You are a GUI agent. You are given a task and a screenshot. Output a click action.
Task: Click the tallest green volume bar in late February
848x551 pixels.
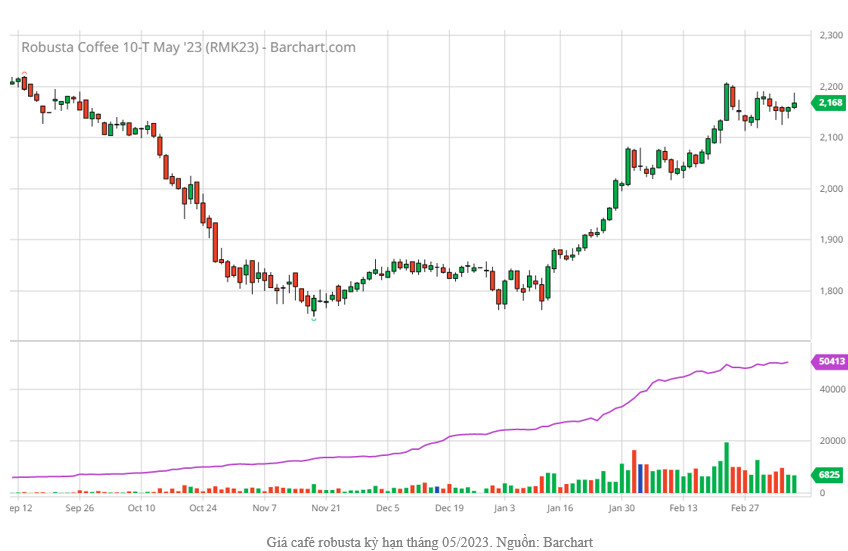click(726, 467)
